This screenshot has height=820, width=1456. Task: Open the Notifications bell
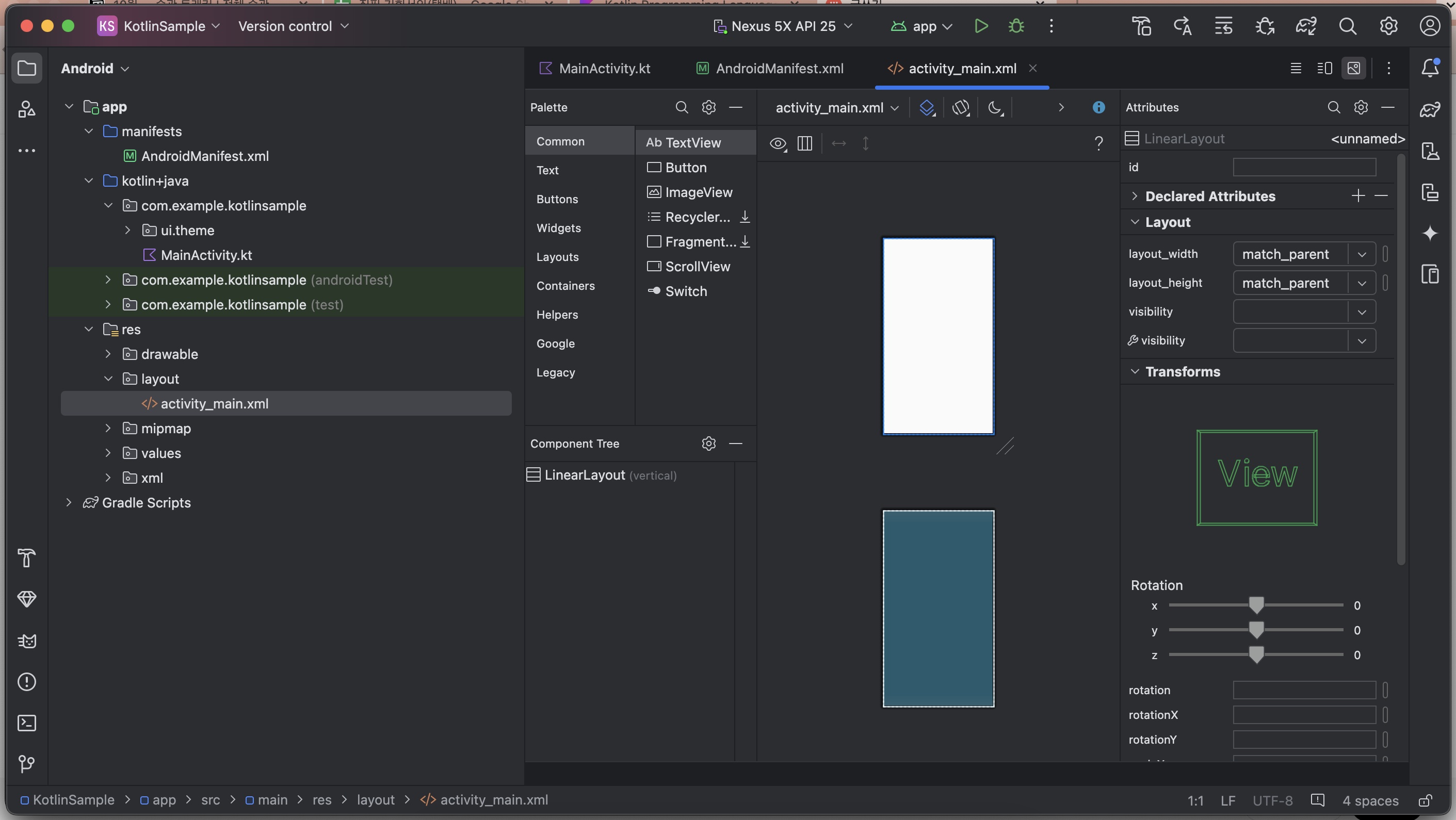[1430, 69]
